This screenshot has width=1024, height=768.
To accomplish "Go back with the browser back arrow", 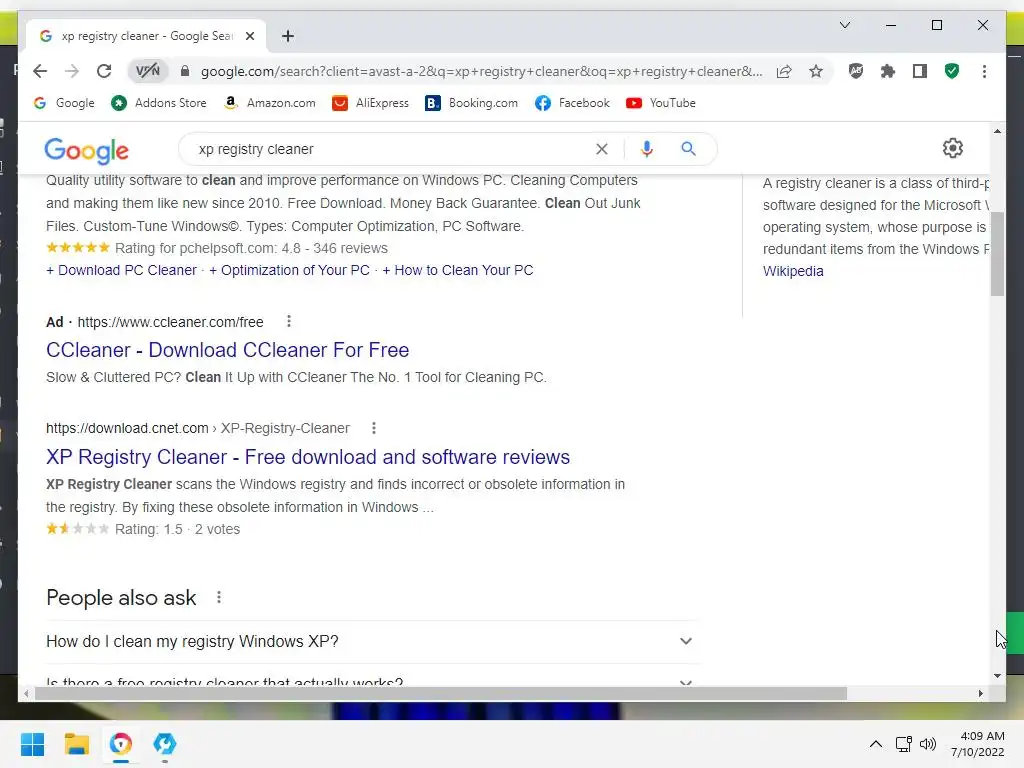I will point(40,71).
